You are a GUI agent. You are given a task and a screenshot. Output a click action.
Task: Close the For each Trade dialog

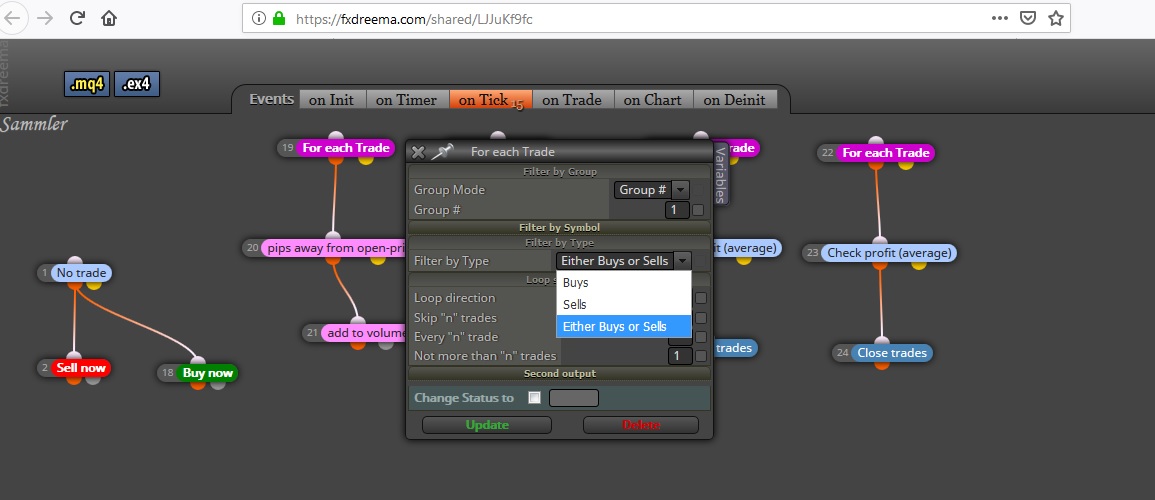(x=418, y=152)
